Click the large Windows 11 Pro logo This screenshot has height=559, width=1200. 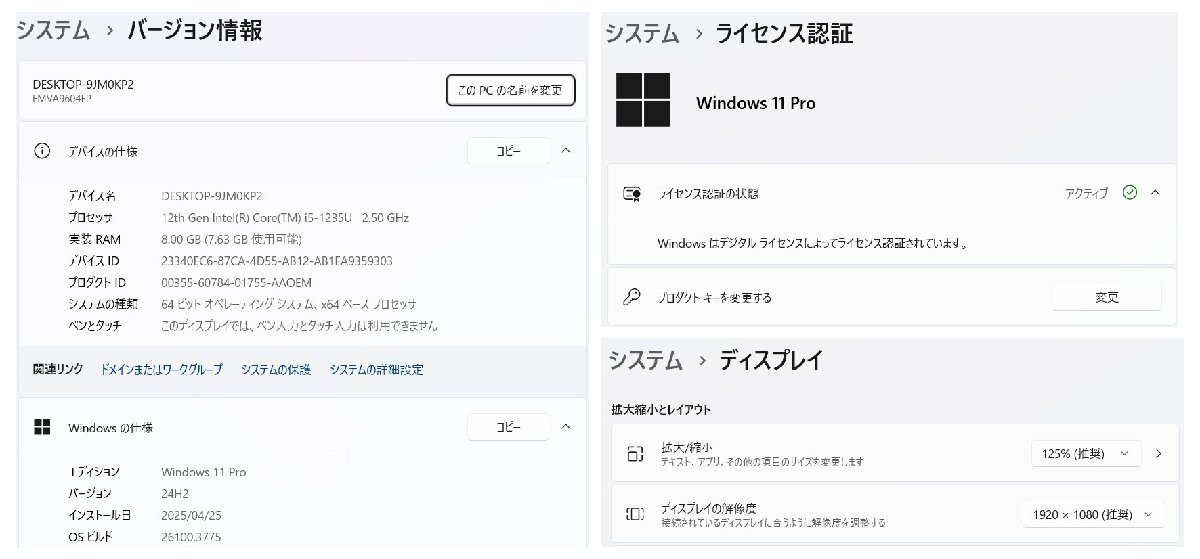(642, 99)
